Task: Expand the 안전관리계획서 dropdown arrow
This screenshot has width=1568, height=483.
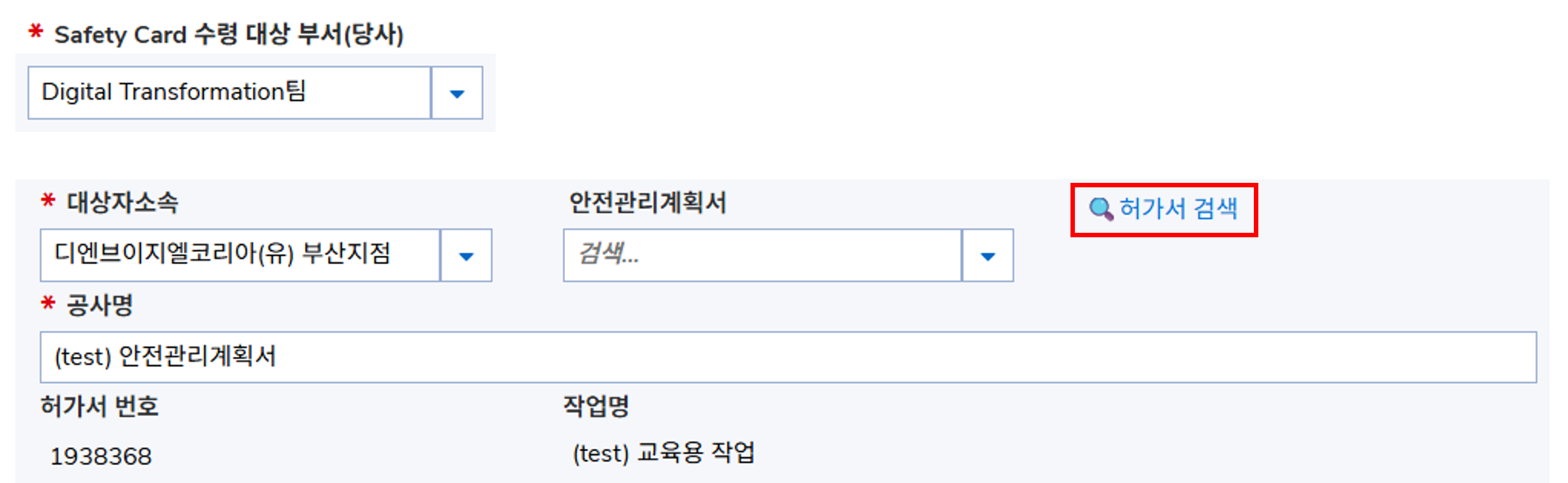Action: click(x=988, y=256)
